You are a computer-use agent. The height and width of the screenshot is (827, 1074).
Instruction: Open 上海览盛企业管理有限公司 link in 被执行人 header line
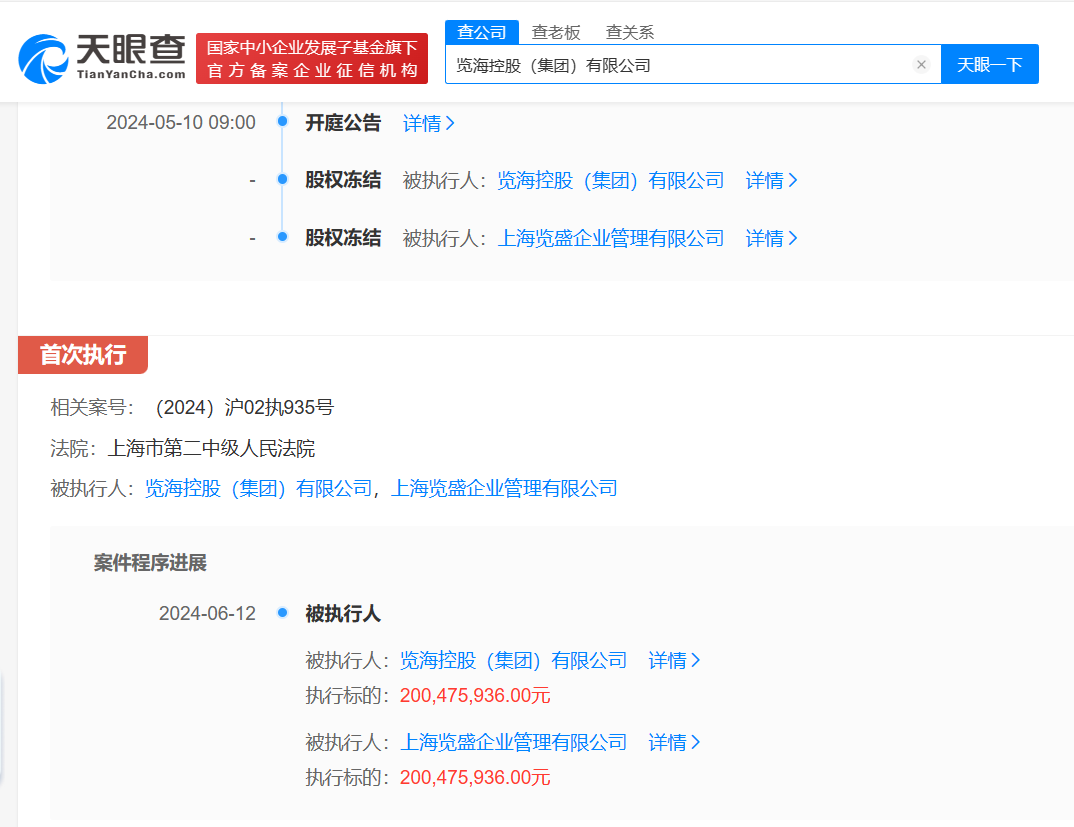[x=504, y=489]
